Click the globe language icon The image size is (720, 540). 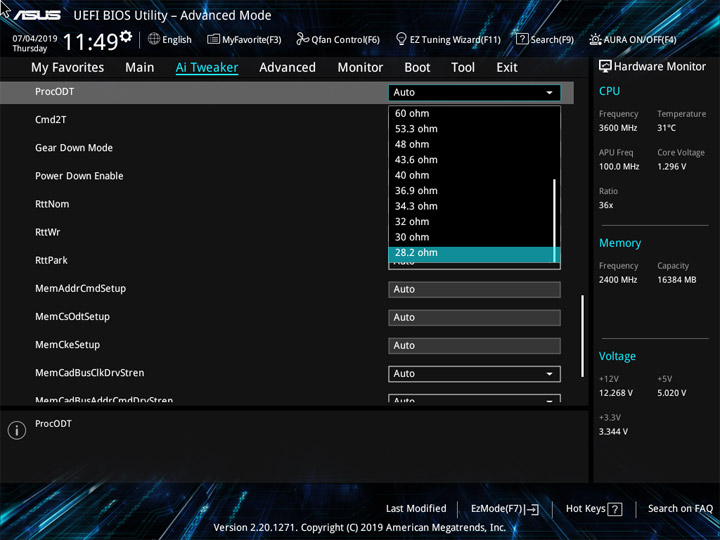[154, 39]
